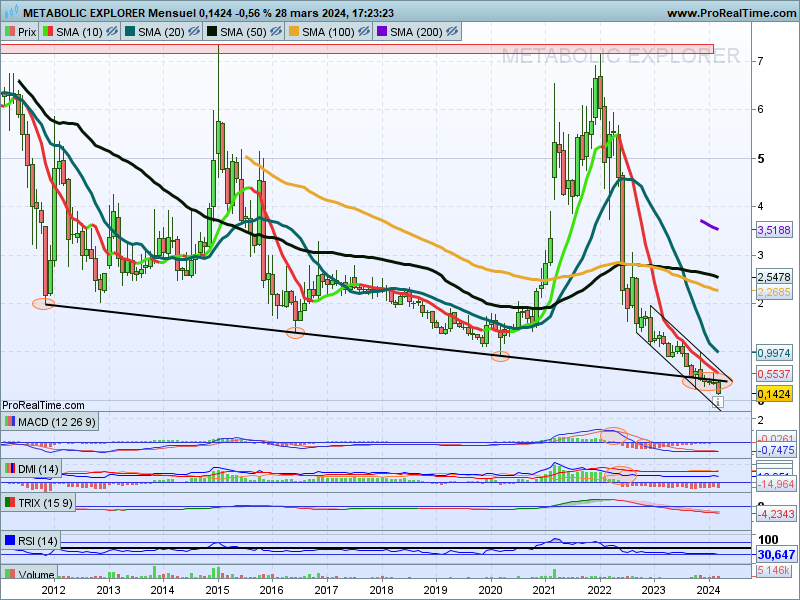This screenshot has width=800, height=600.
Task: Click the 2021 year label on time axis
Action: point(544,590)
